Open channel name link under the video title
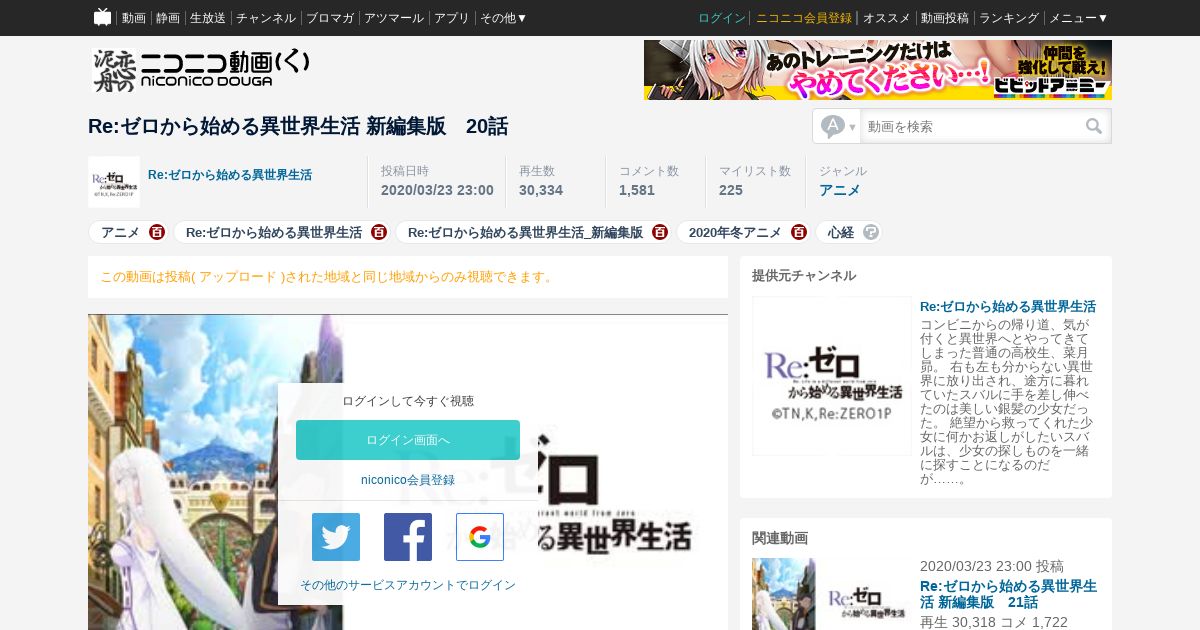The width and height of the screenshot is (1200, 630). tap(230, 175)
